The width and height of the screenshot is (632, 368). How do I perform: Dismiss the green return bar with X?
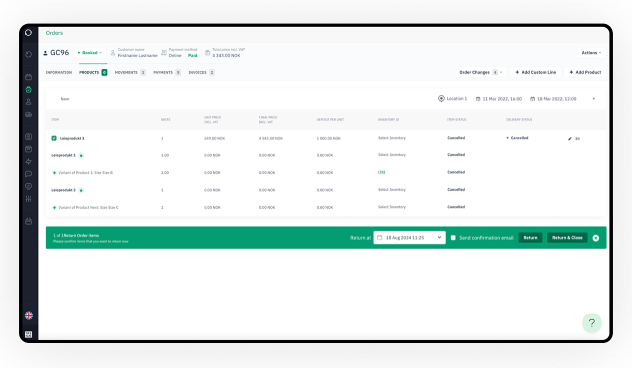[x=596, y=238]
